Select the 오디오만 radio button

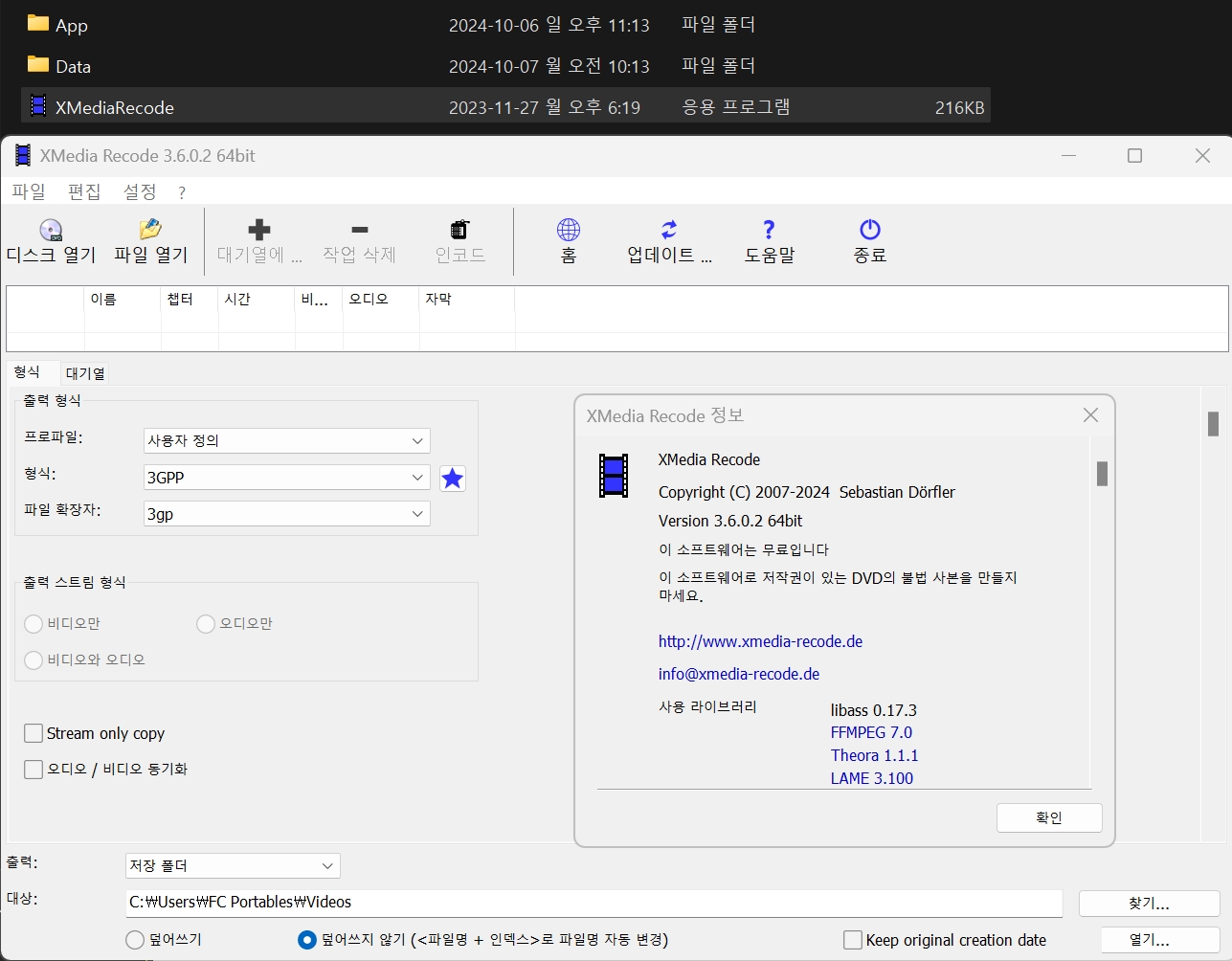click(206, 624)
